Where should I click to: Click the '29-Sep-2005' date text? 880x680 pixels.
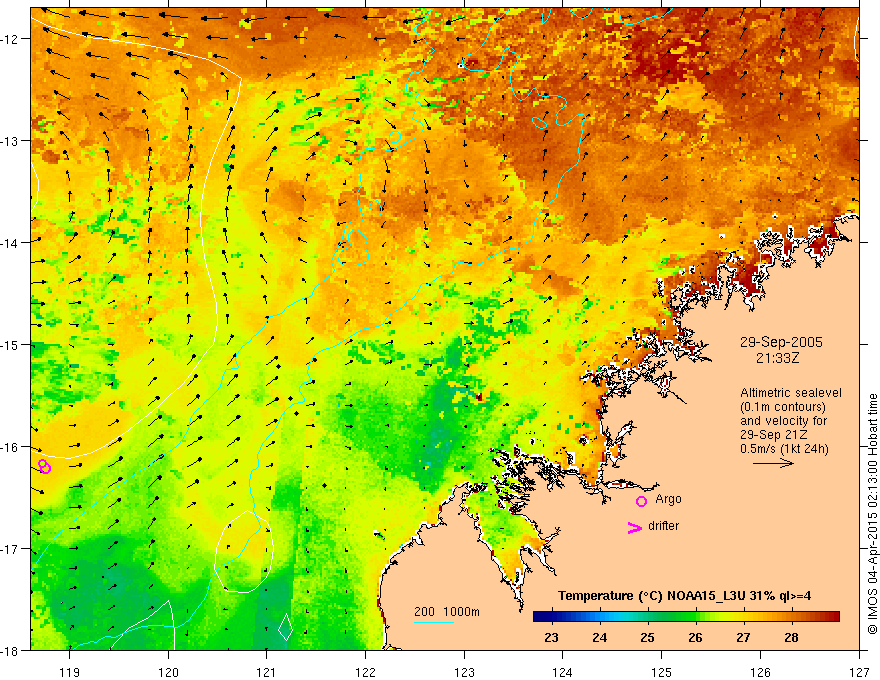click(781, 342)
